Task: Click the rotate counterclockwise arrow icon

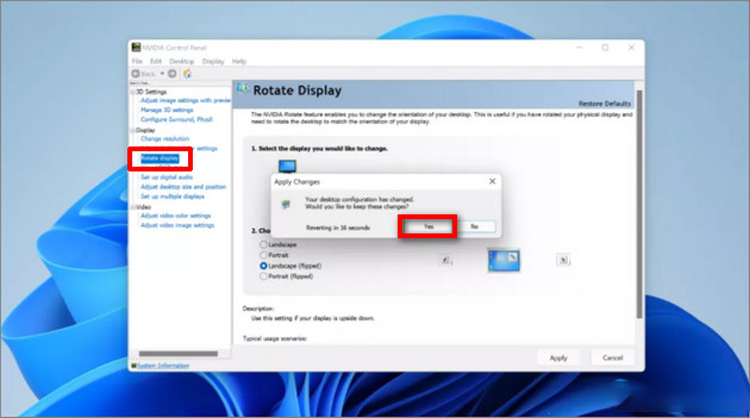Action: click(x=446, y=261)
